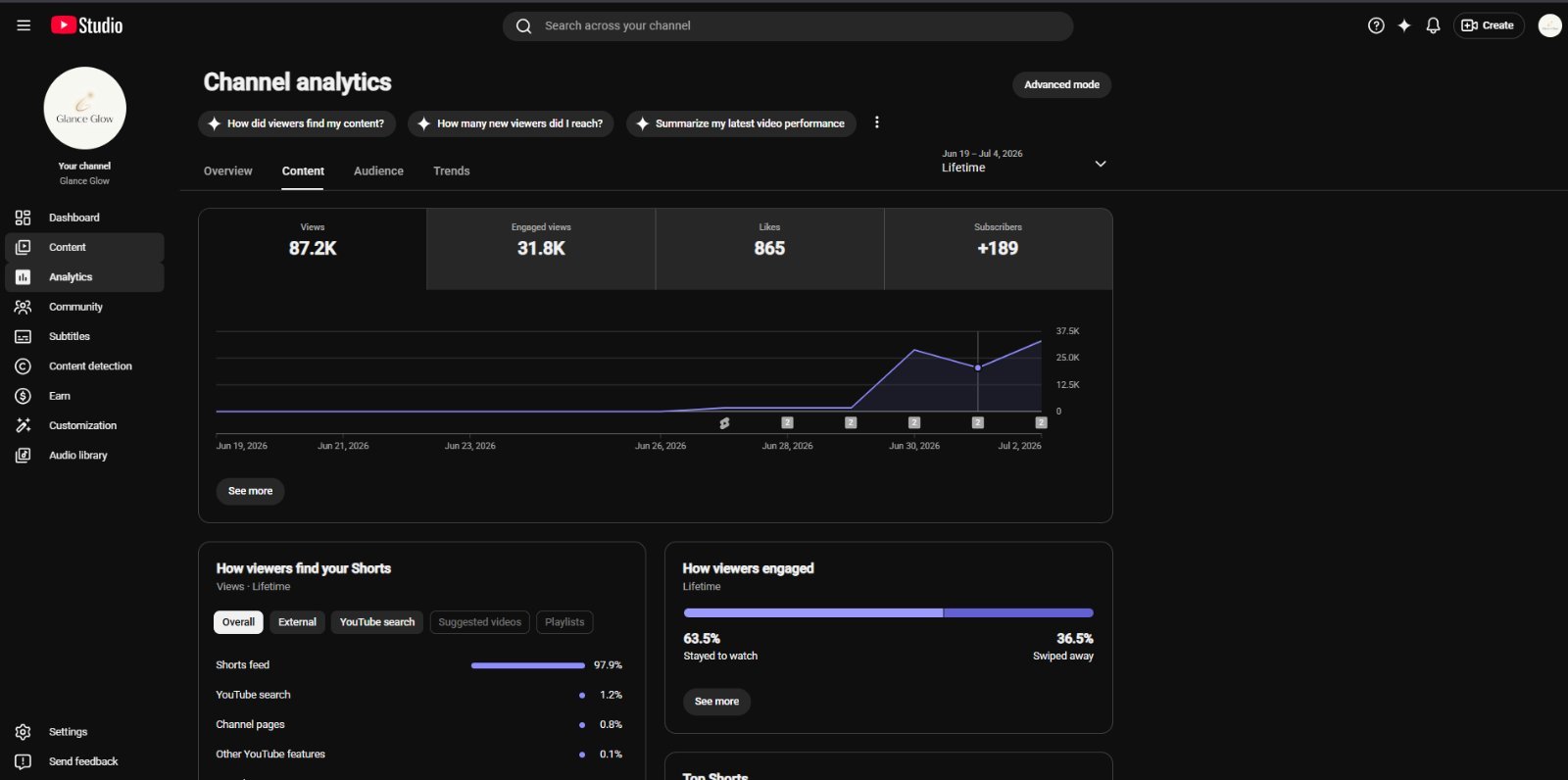1568x780 pixels.
Task: Select the Content analytics tab
Action: click(303, 171)
